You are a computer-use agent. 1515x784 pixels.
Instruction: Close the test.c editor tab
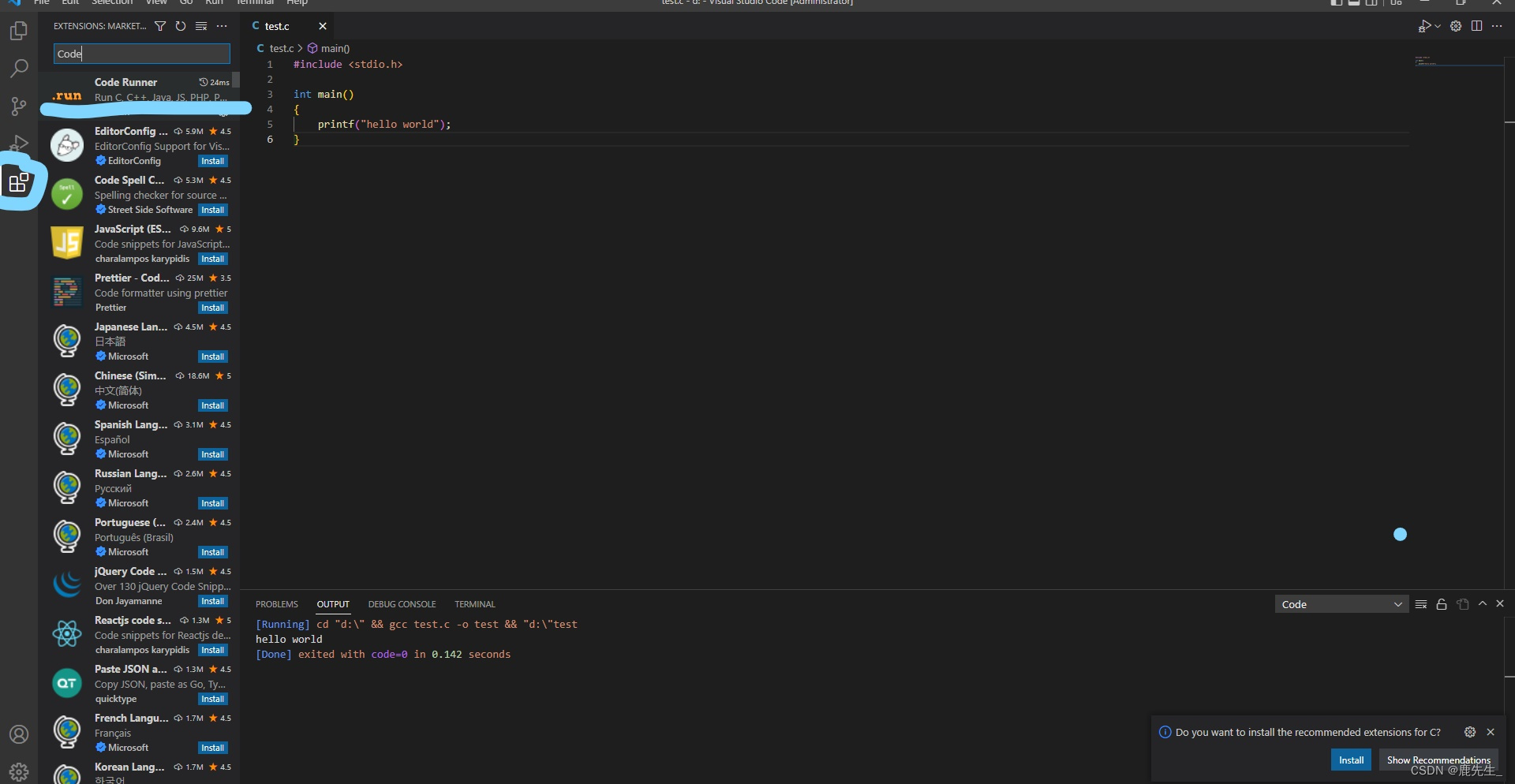tap(323, 26)
